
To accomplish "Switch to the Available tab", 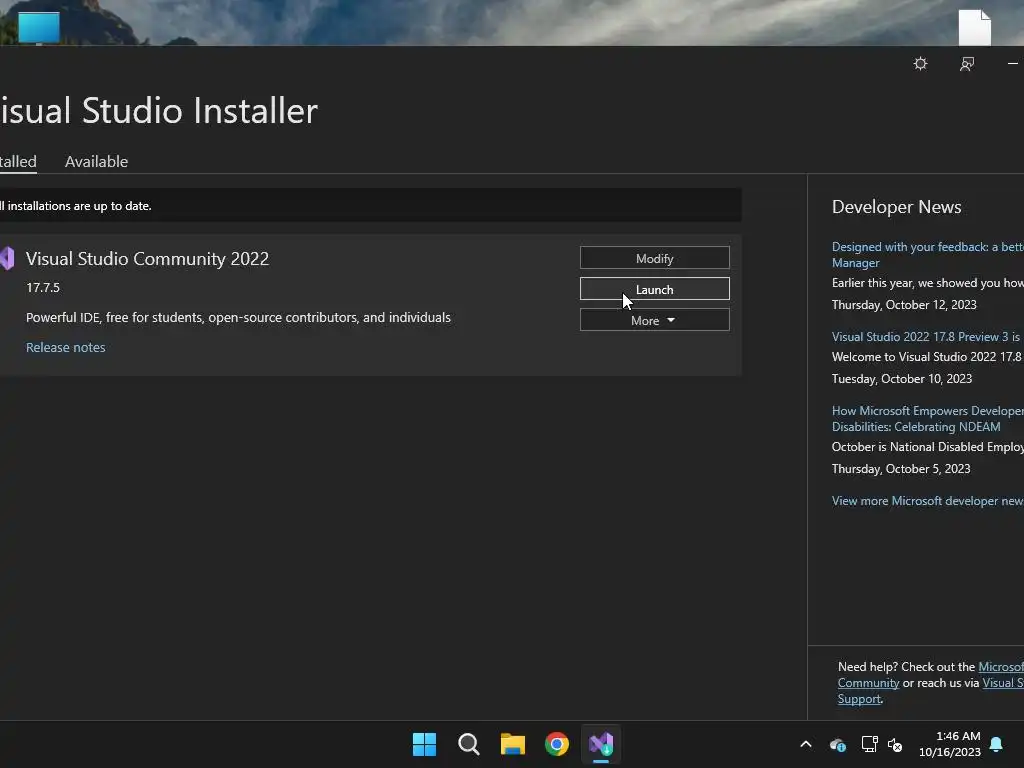I will coord(97,161).
